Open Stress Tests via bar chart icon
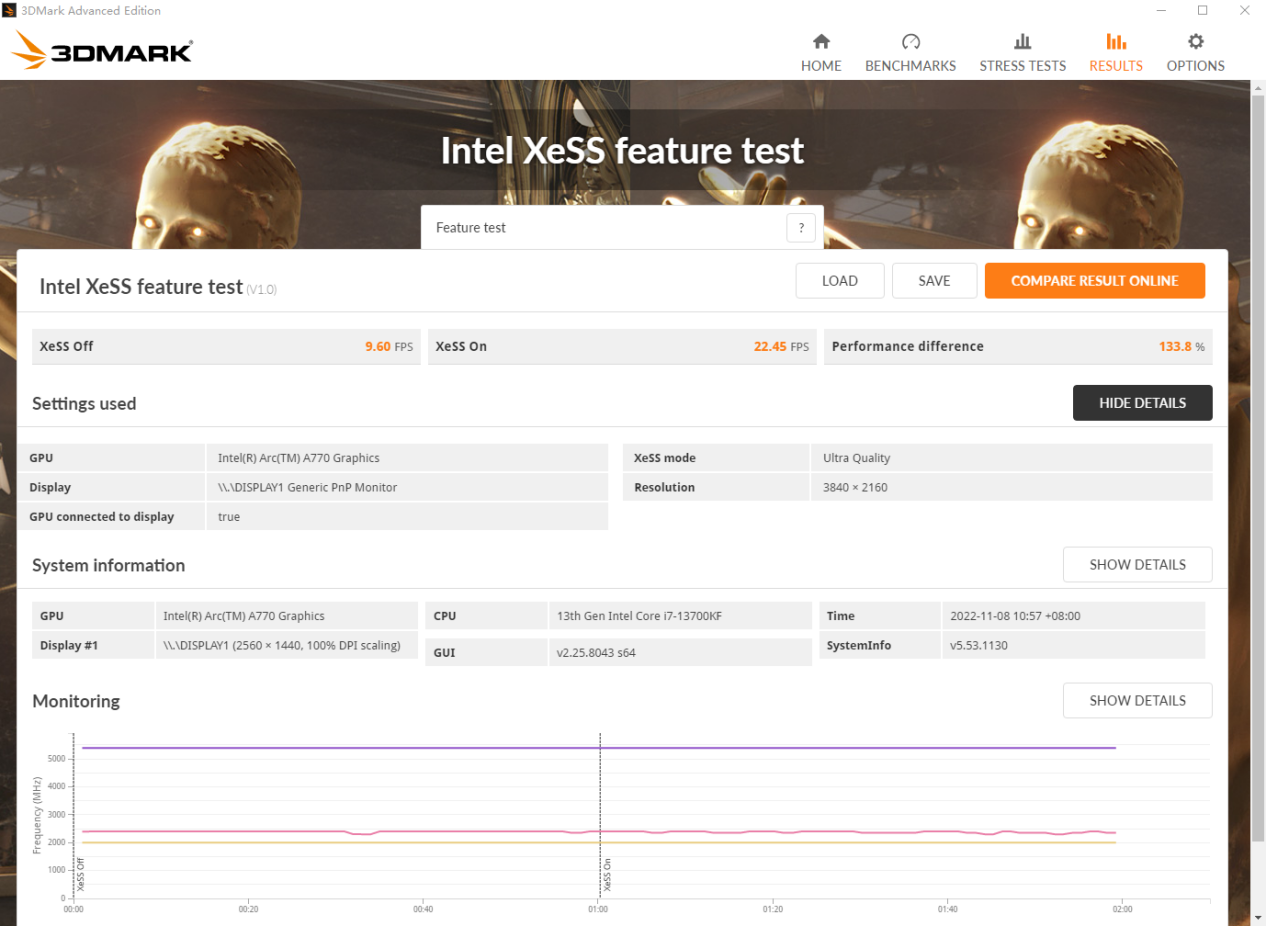 coord(1022,41)
